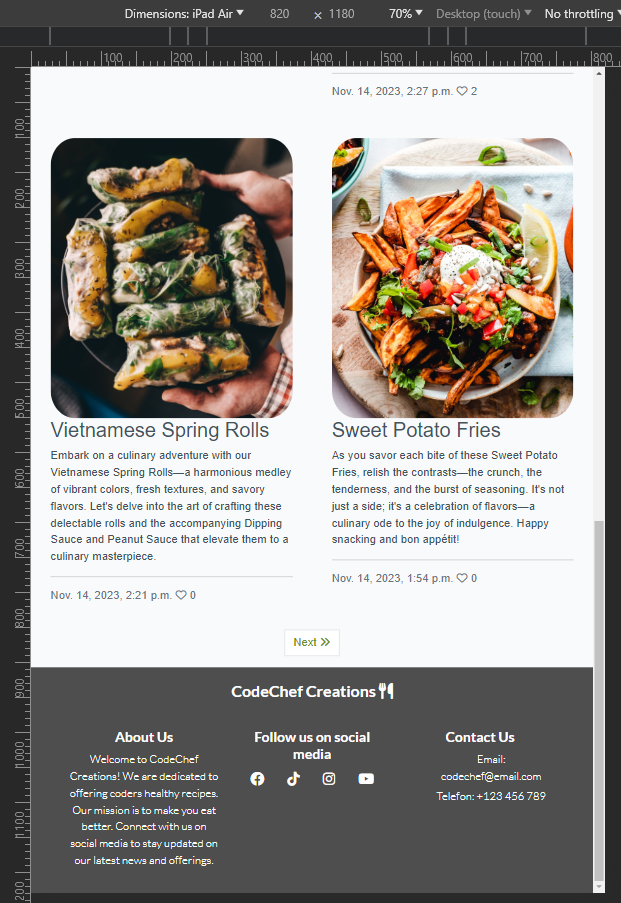Open the Facebook social media icon
The width and height of the screenshot is (621, 903).
(258, 779)
